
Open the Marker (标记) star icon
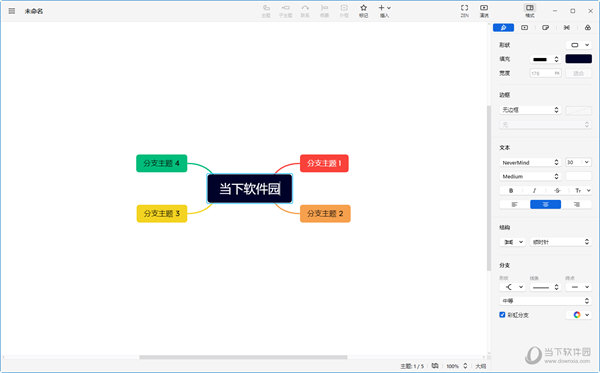point(364,11)
